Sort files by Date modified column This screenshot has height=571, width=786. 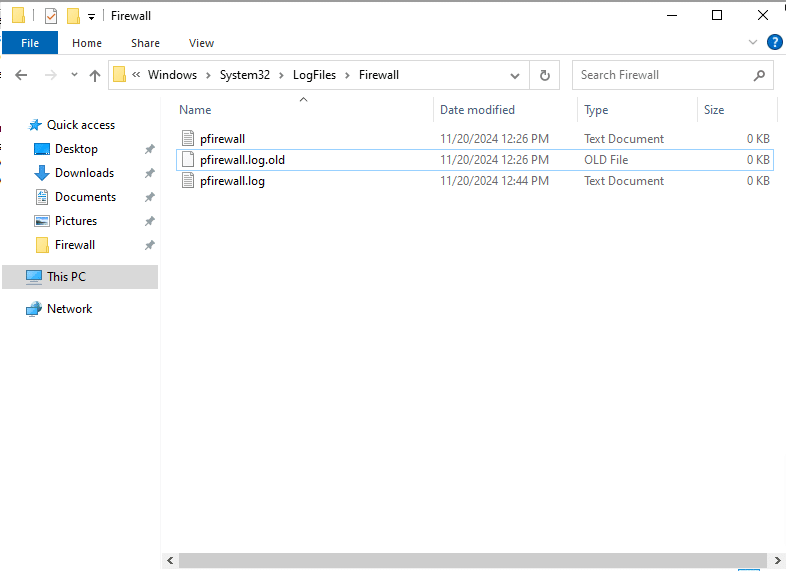click(477, 110)
